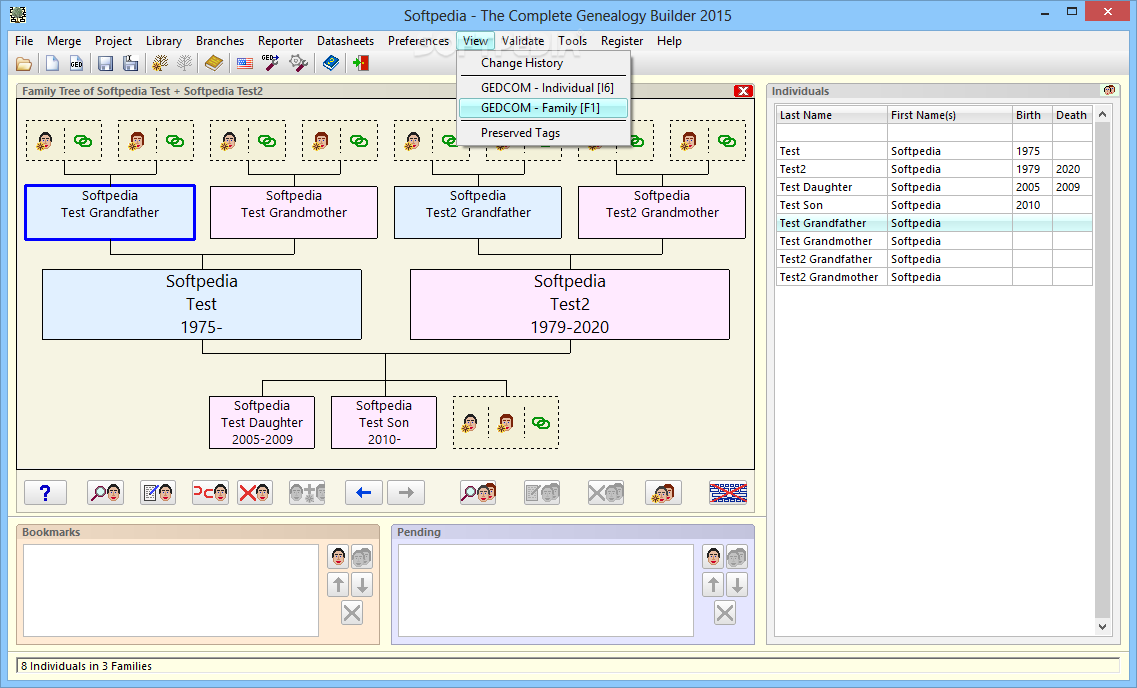This screenshot has width=1137, height=688.
Task: Click the Pending remove X button
Action: tap(724, 613)
